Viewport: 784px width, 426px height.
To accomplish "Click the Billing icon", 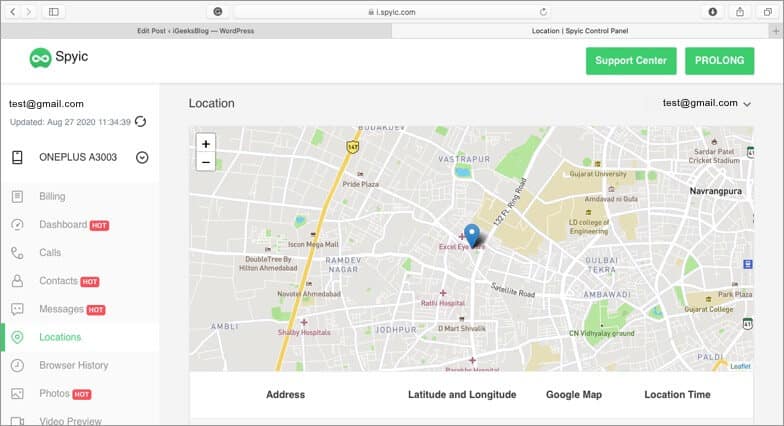I will point(17,196).
